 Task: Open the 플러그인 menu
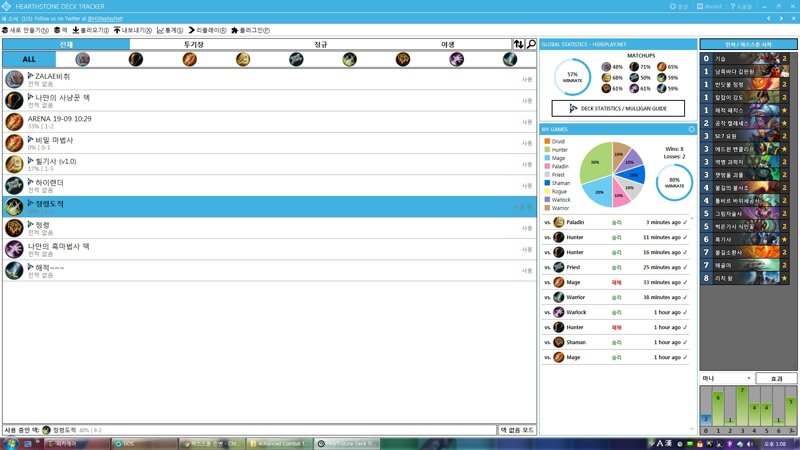251,30
